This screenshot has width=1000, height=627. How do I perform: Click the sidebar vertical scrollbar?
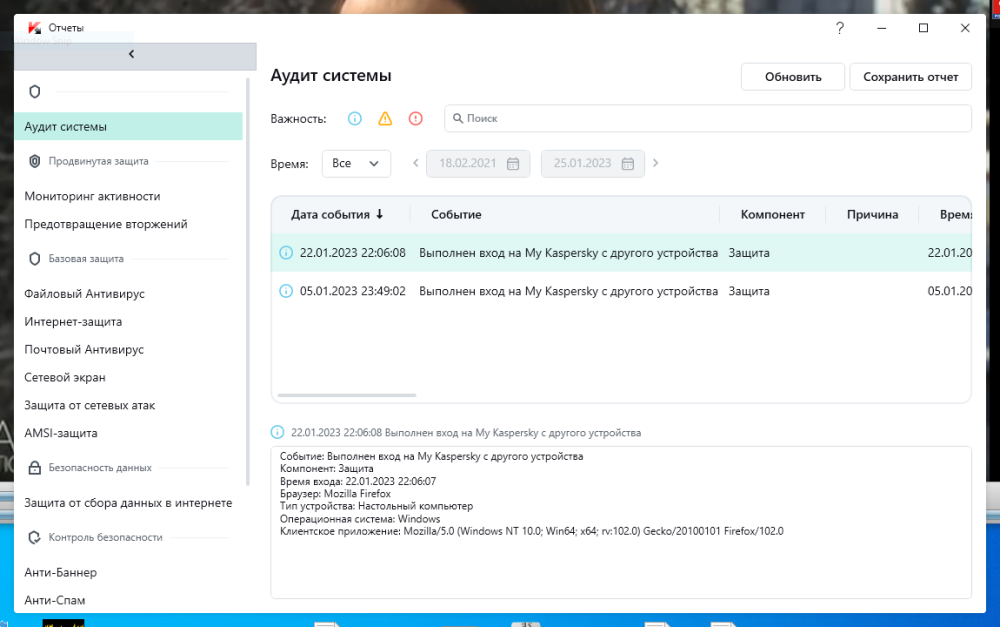(247, 281)
